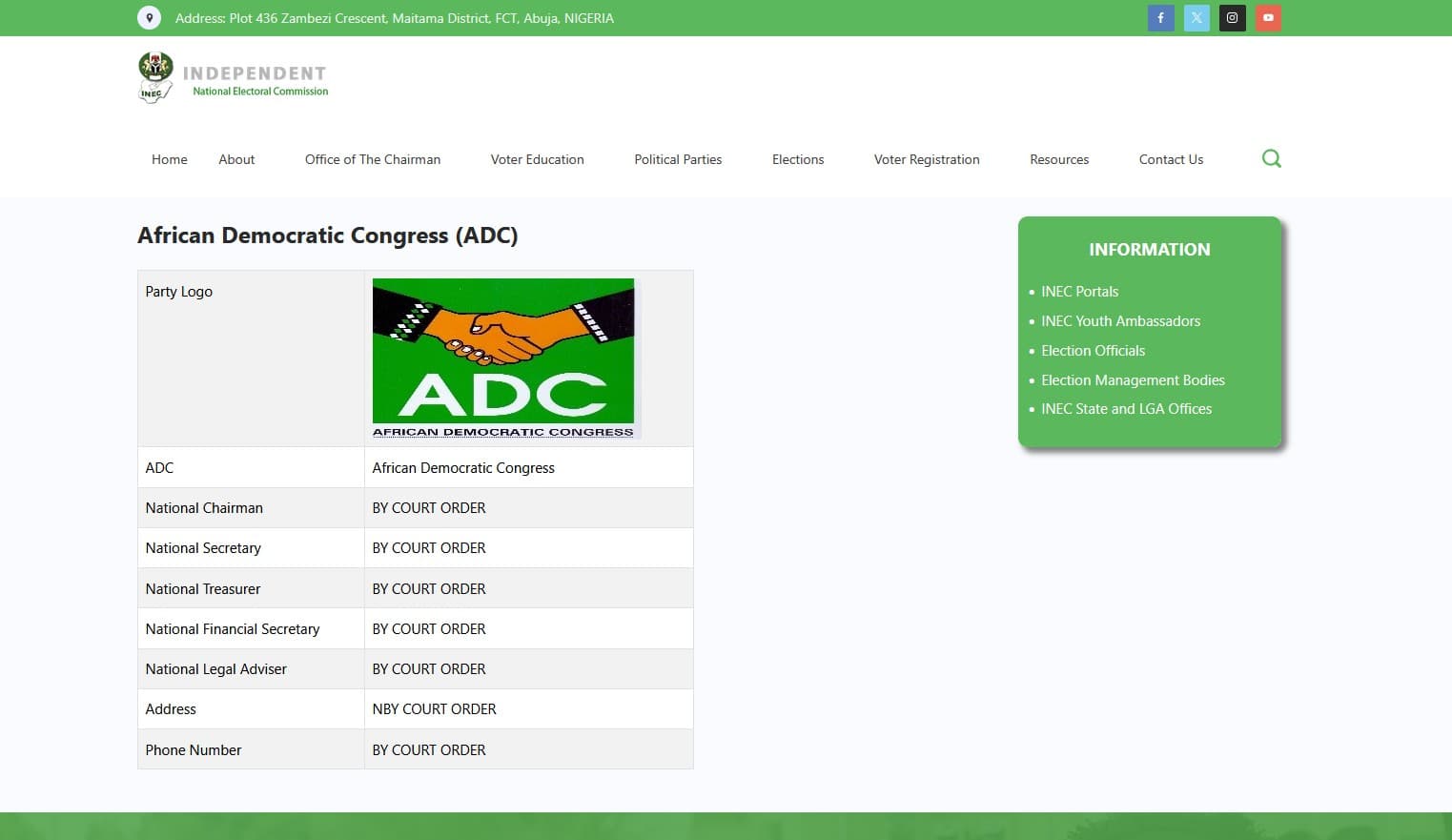Open the Voter Education menu item
Image resolution: width=1452 pixels, height=840 pixels.
pos(537,159)
